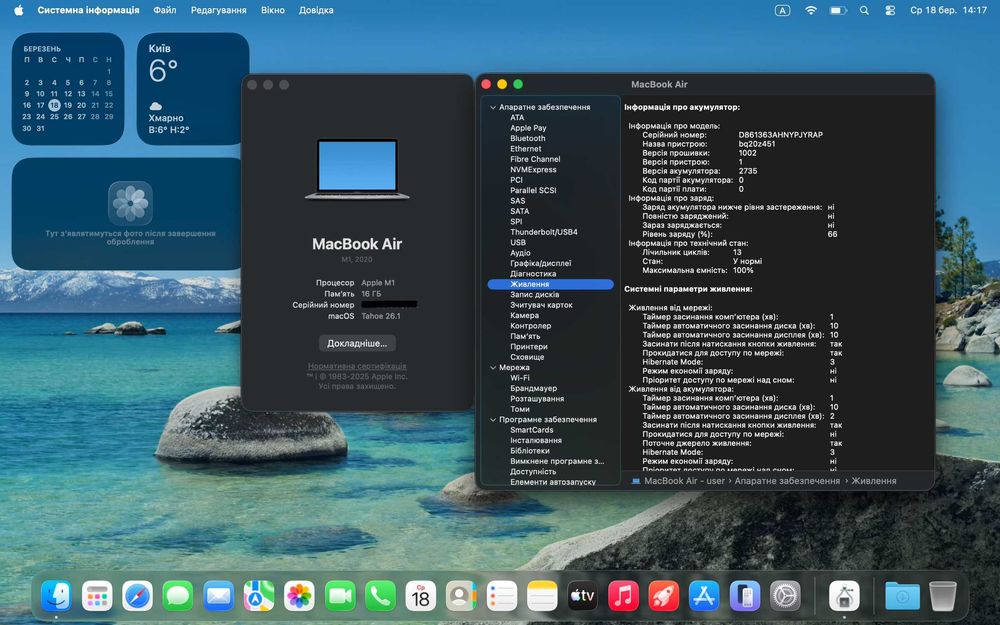Click the device name value bq20z451
The width and height of the screenshot is (1000, 625).
(x=757, y=144)
